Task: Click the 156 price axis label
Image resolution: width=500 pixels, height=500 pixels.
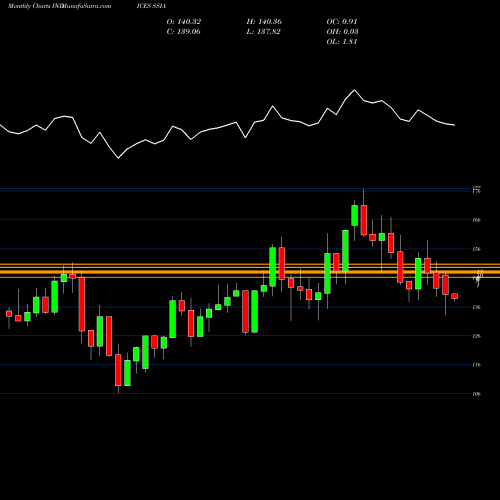Action: (477, 249)
